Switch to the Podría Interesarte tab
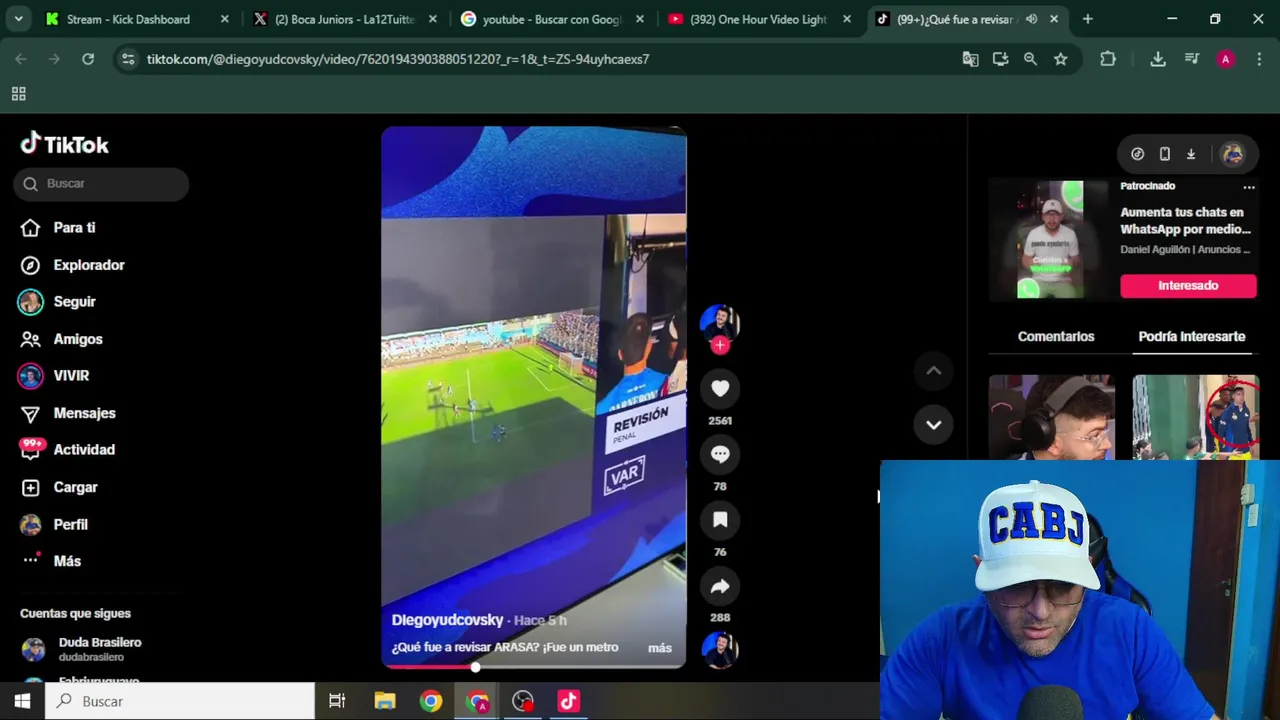 pos(1191,337)
